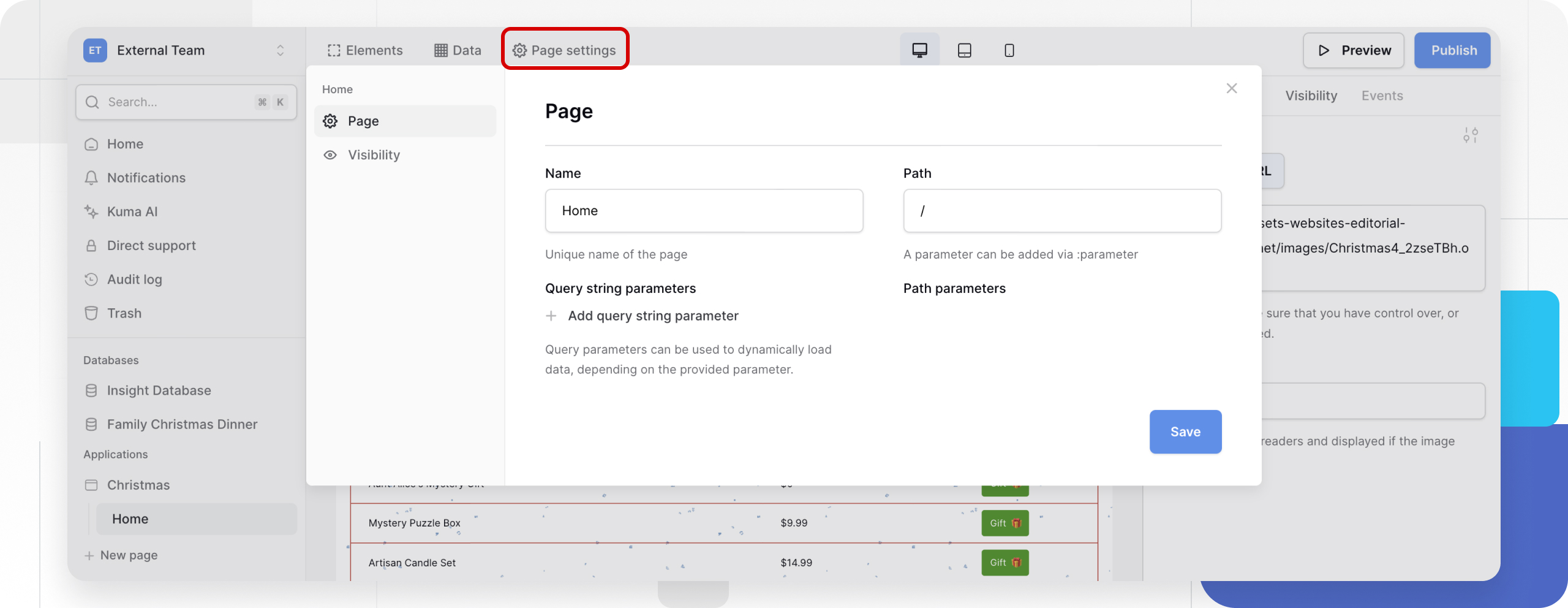
Task: Switch to desktop preview mode
Action: [x=919, y=50]
